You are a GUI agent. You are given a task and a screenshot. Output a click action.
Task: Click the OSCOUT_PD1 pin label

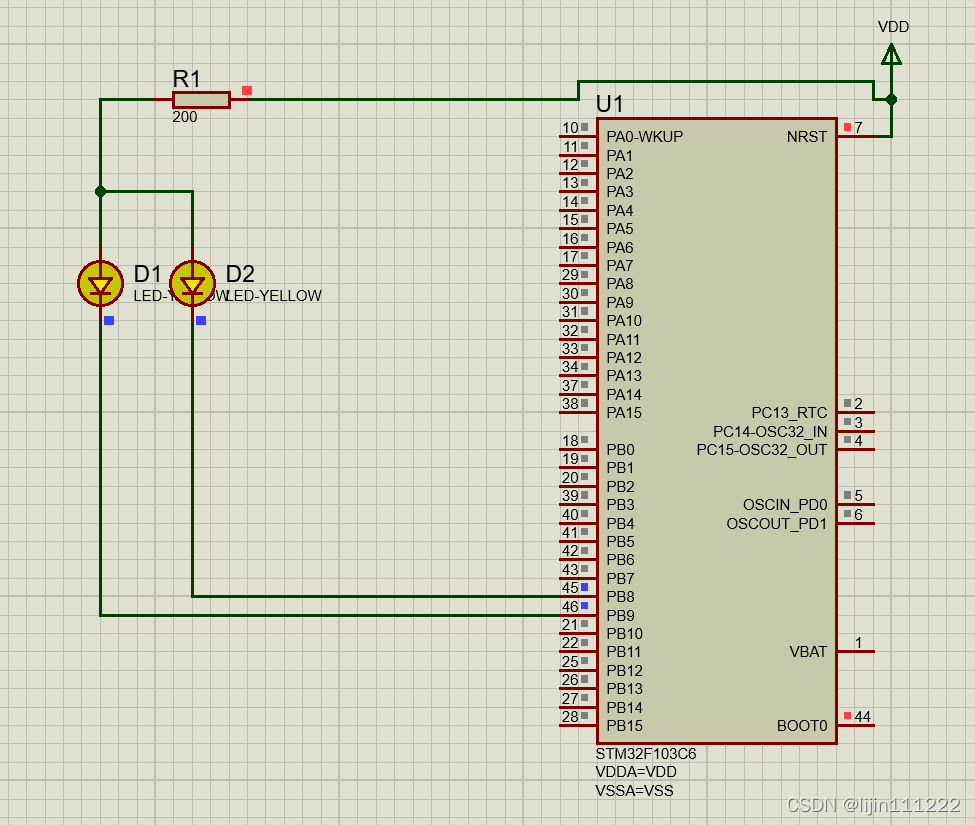pyautogui.click(x=777, y=524)
